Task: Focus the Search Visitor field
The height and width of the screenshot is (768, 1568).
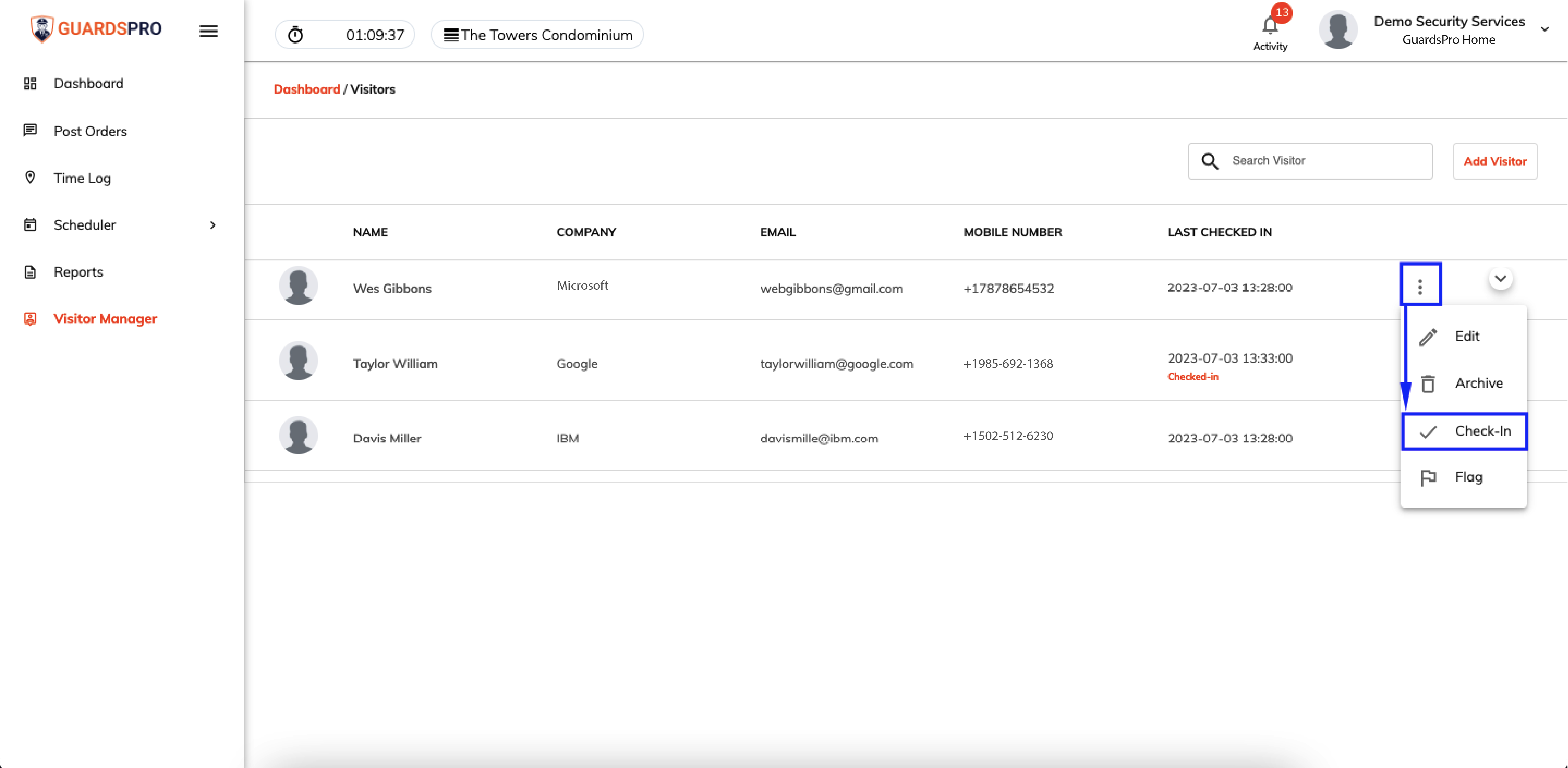Action: pyautogui.click(x=1311, y=161)
